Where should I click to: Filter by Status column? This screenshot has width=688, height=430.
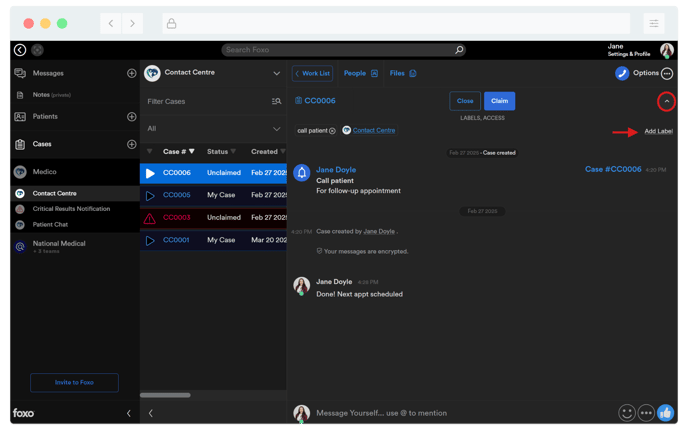point(222,151)
